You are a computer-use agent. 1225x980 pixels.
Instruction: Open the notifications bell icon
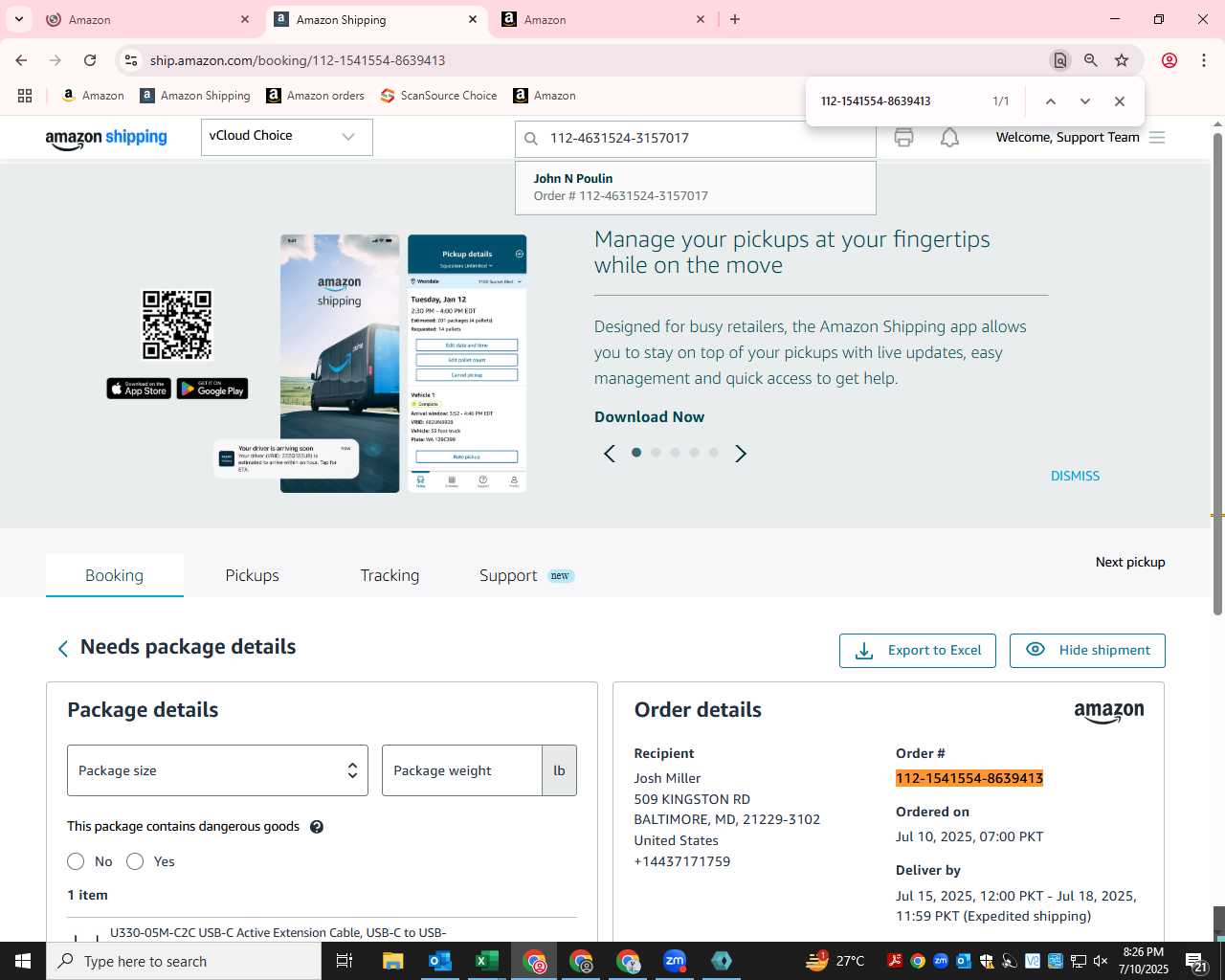949,137
